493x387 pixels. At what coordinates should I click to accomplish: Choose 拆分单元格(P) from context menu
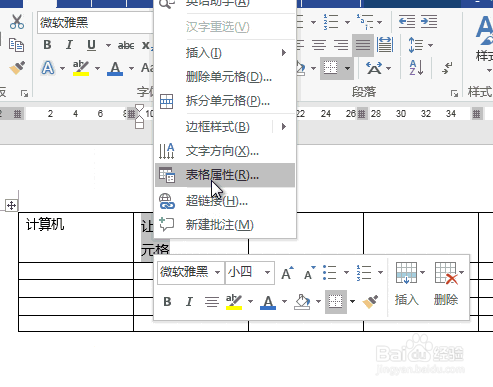[225, 101]
